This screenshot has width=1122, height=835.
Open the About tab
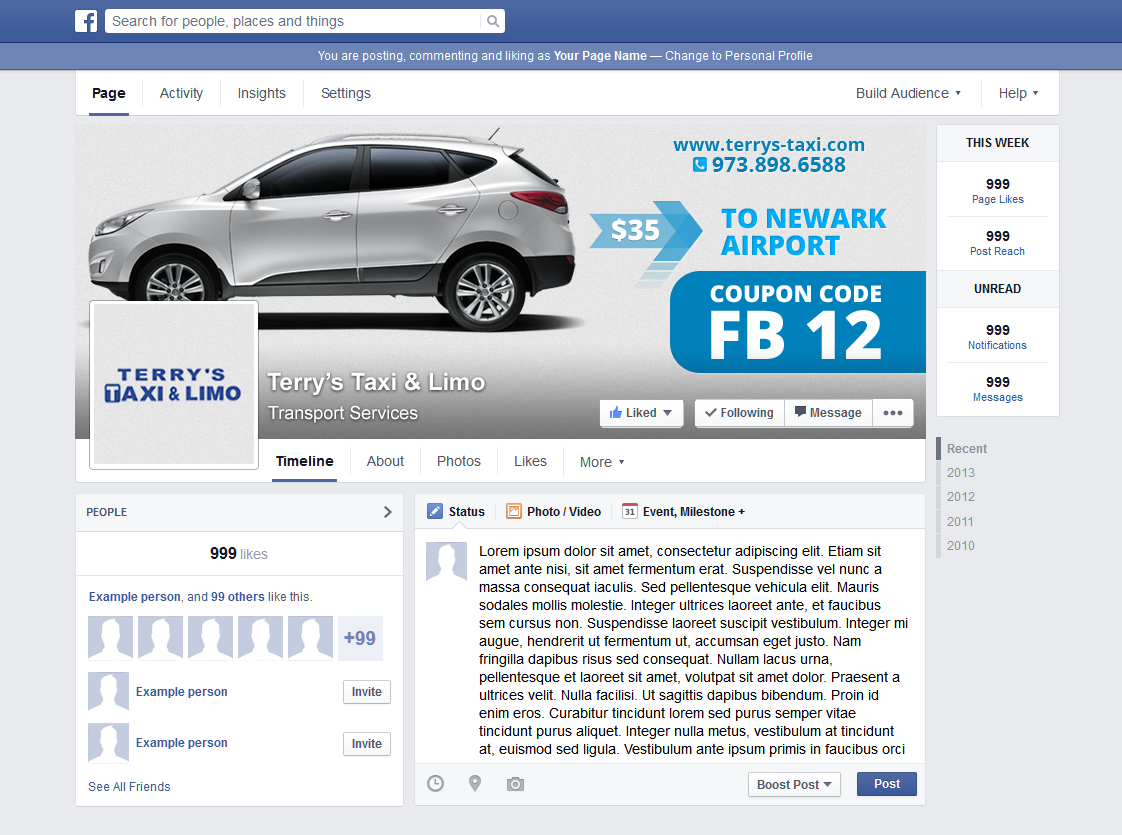(385, 462)
